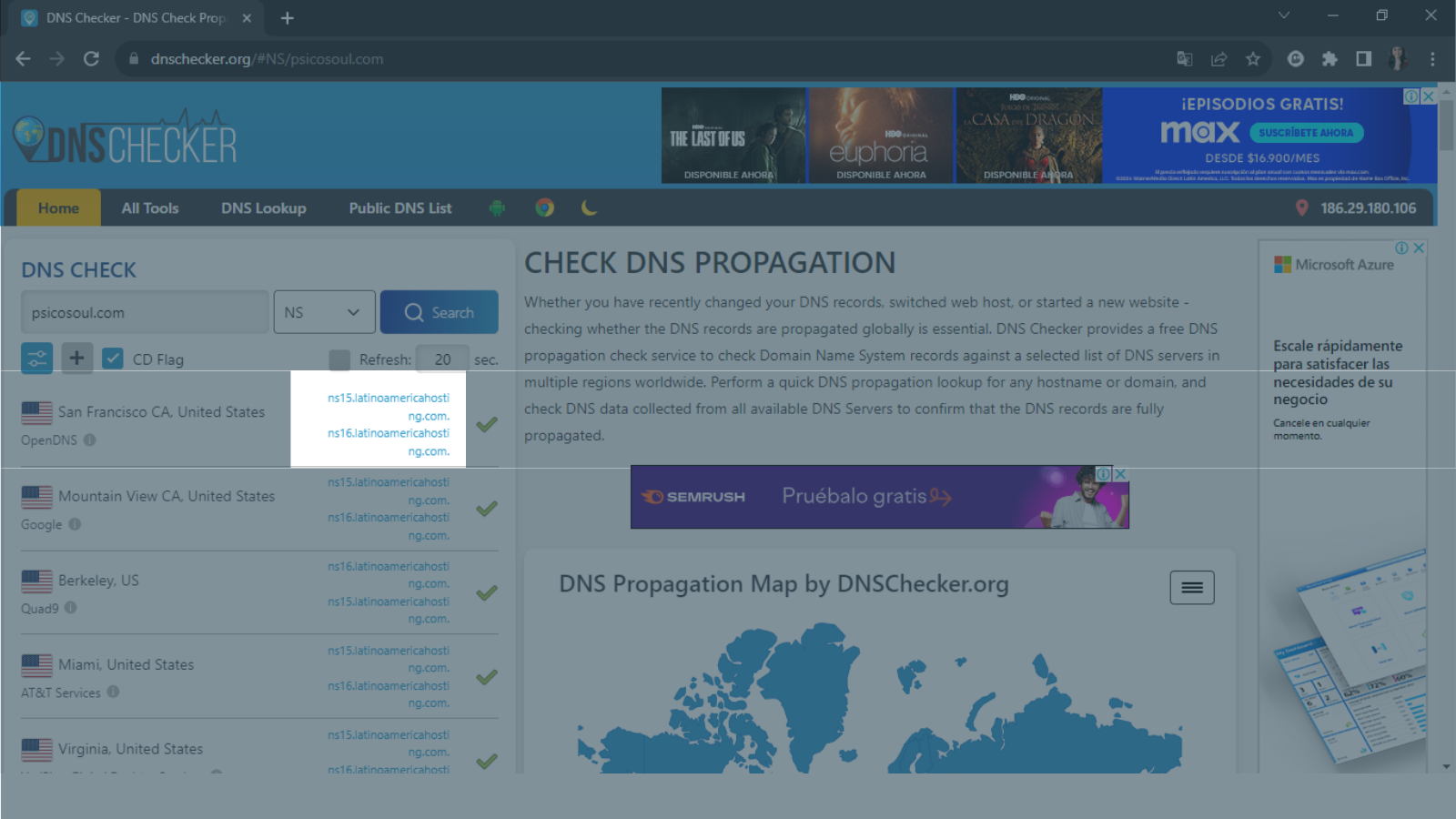The width and height of the screenshot is (1456, 819).
Task: Bookmark this page with star icon
Action: pyautogui.click(x=1253, y=58)
